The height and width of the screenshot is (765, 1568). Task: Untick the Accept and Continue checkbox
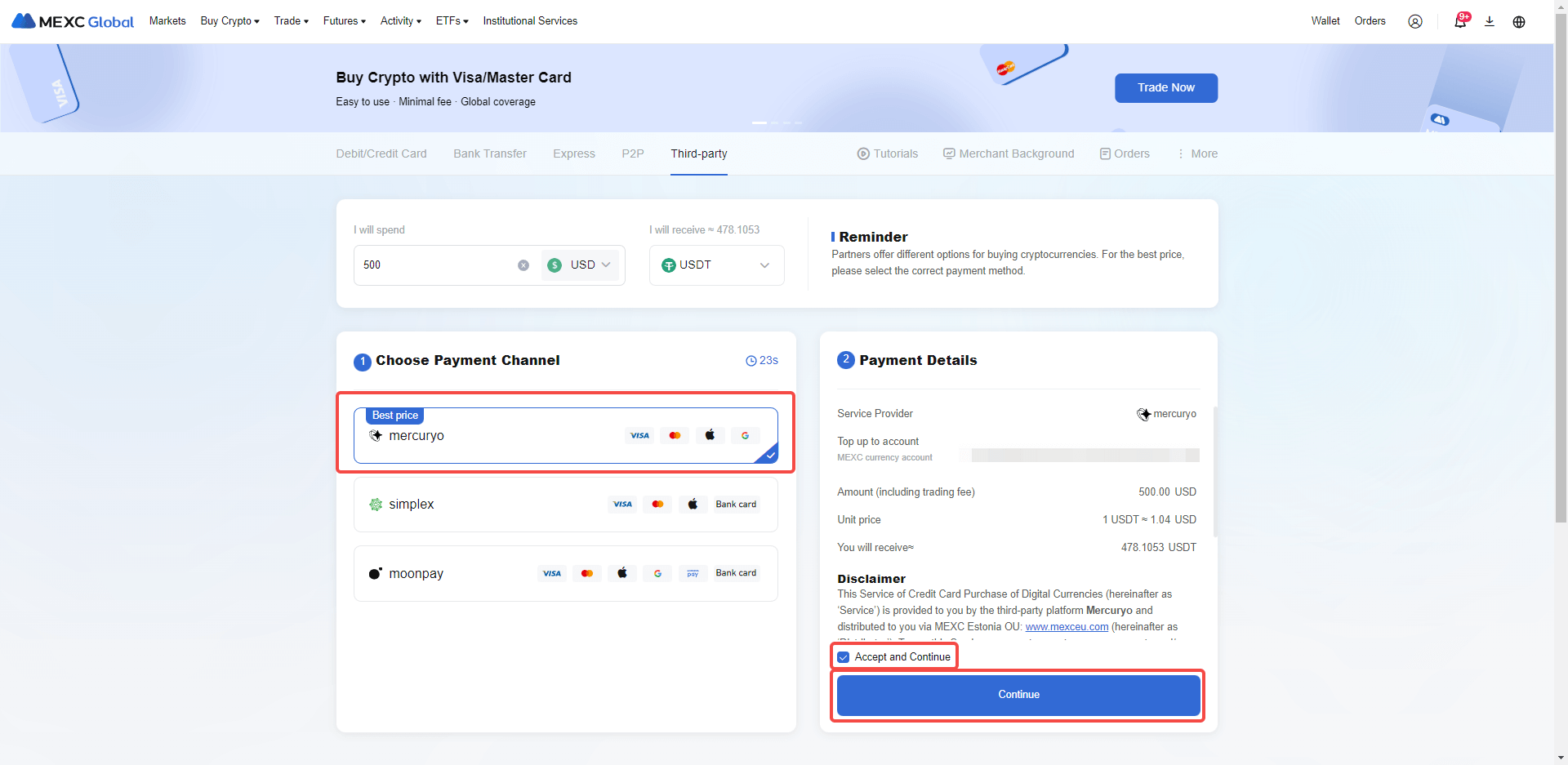[844, 657]
